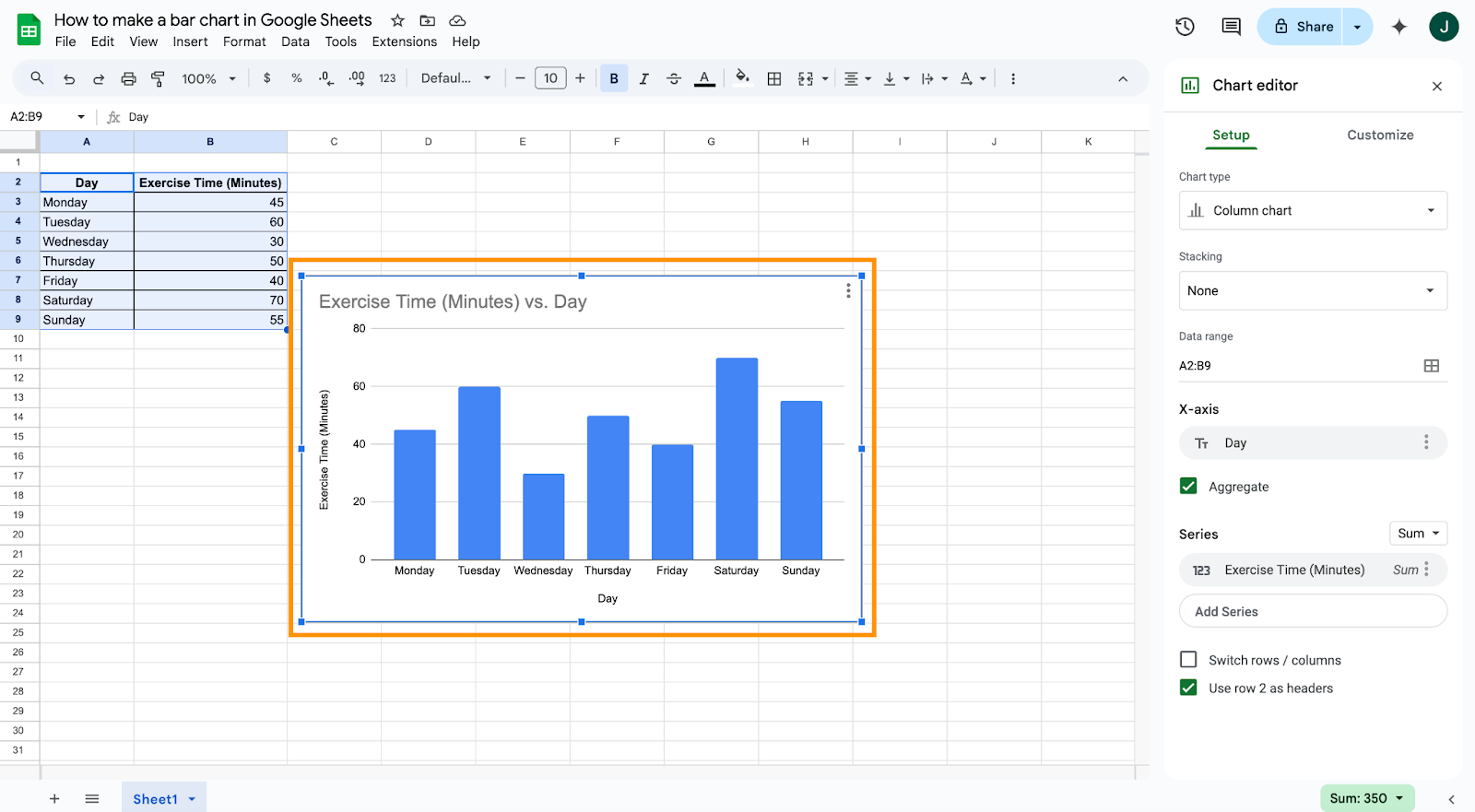Open the Sum: 350 summary dropdown
This screenshot has width=1475, height=812.
pos(1367,798)
